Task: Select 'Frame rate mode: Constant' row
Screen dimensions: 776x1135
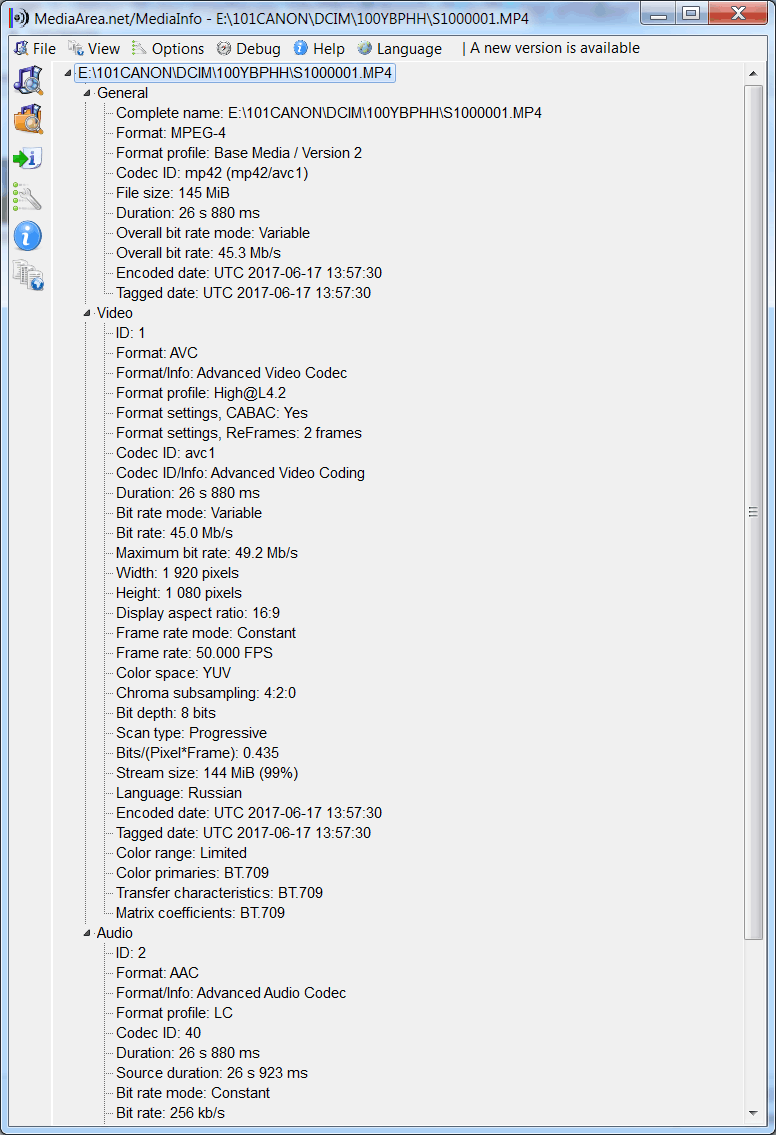Action: click(206, 633)
